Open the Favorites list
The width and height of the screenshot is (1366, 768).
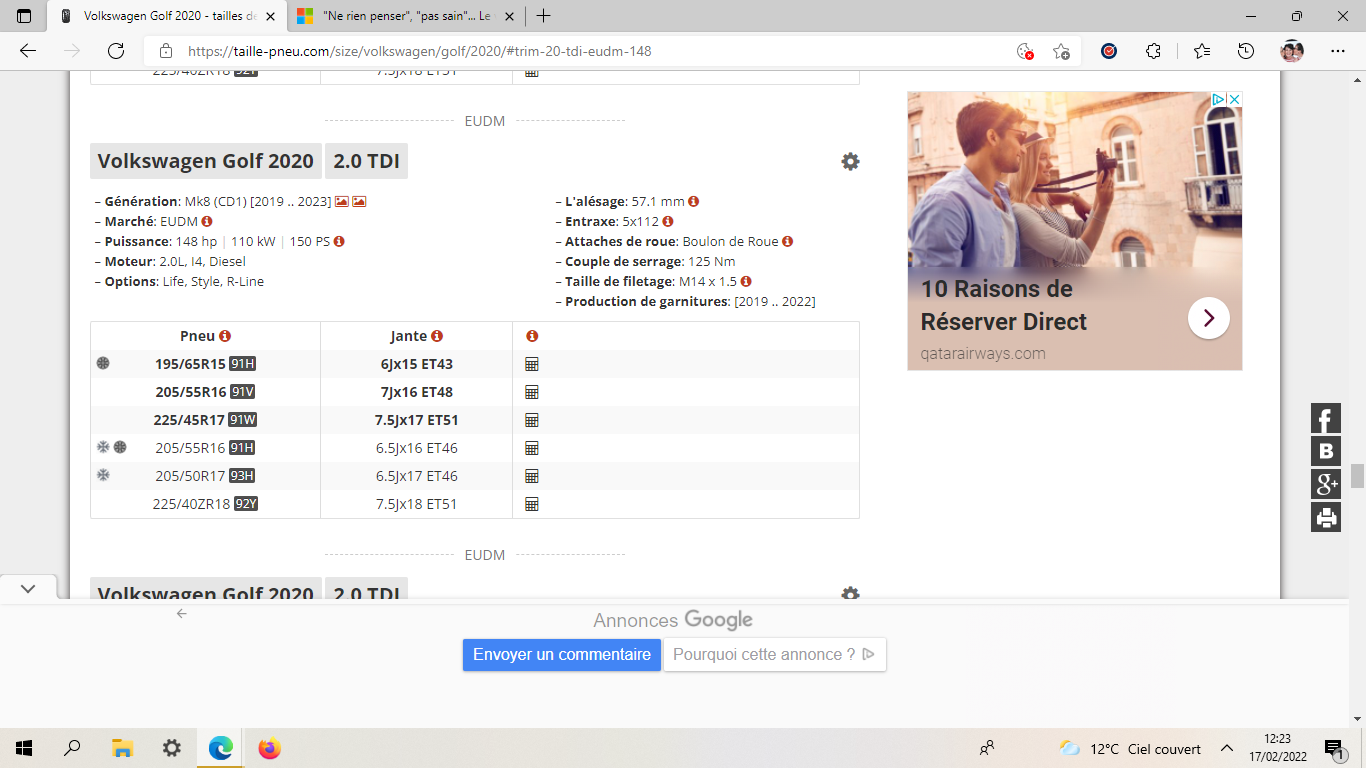pos(1201,51)
